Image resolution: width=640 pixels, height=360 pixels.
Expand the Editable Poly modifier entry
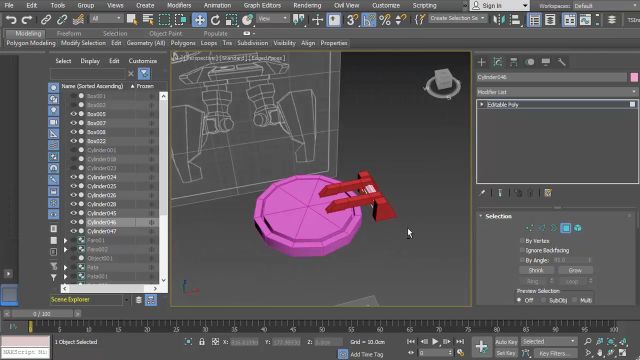tap(482, 104)
